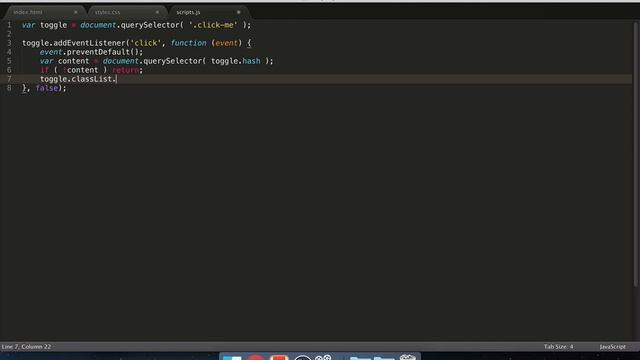Click event.preventDefault() on line 4
The width and height of the screenshot is (640, 360).
tap(91, 52)
